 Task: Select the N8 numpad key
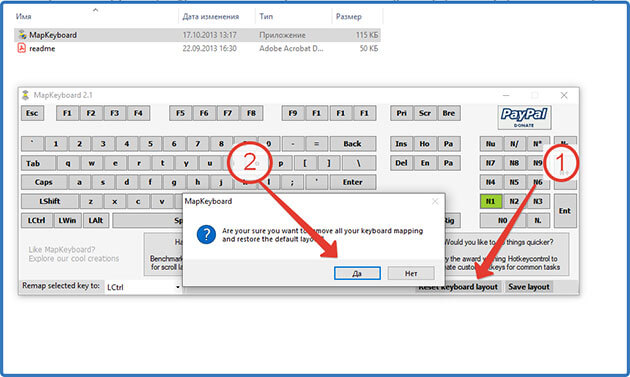[514, 163]
